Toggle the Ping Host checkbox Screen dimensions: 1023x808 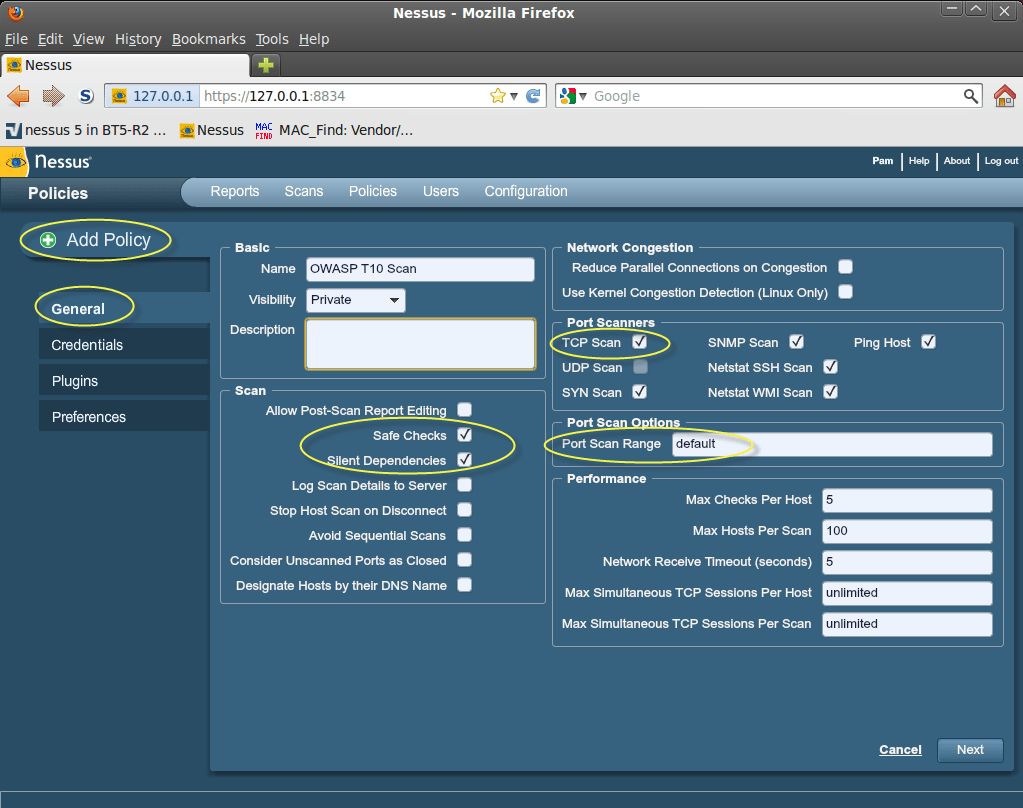click(928, 341)
